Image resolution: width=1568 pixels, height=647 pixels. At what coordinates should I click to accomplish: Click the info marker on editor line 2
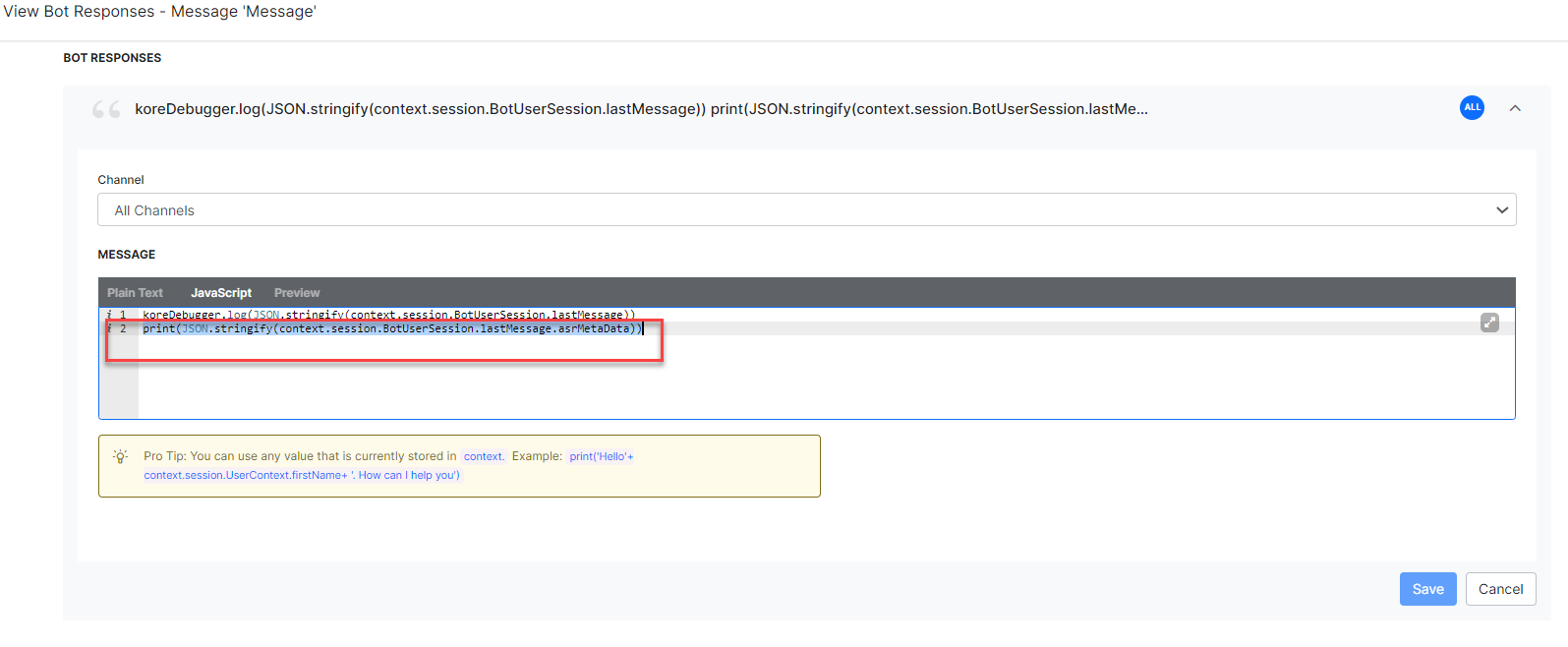(109, 328)
